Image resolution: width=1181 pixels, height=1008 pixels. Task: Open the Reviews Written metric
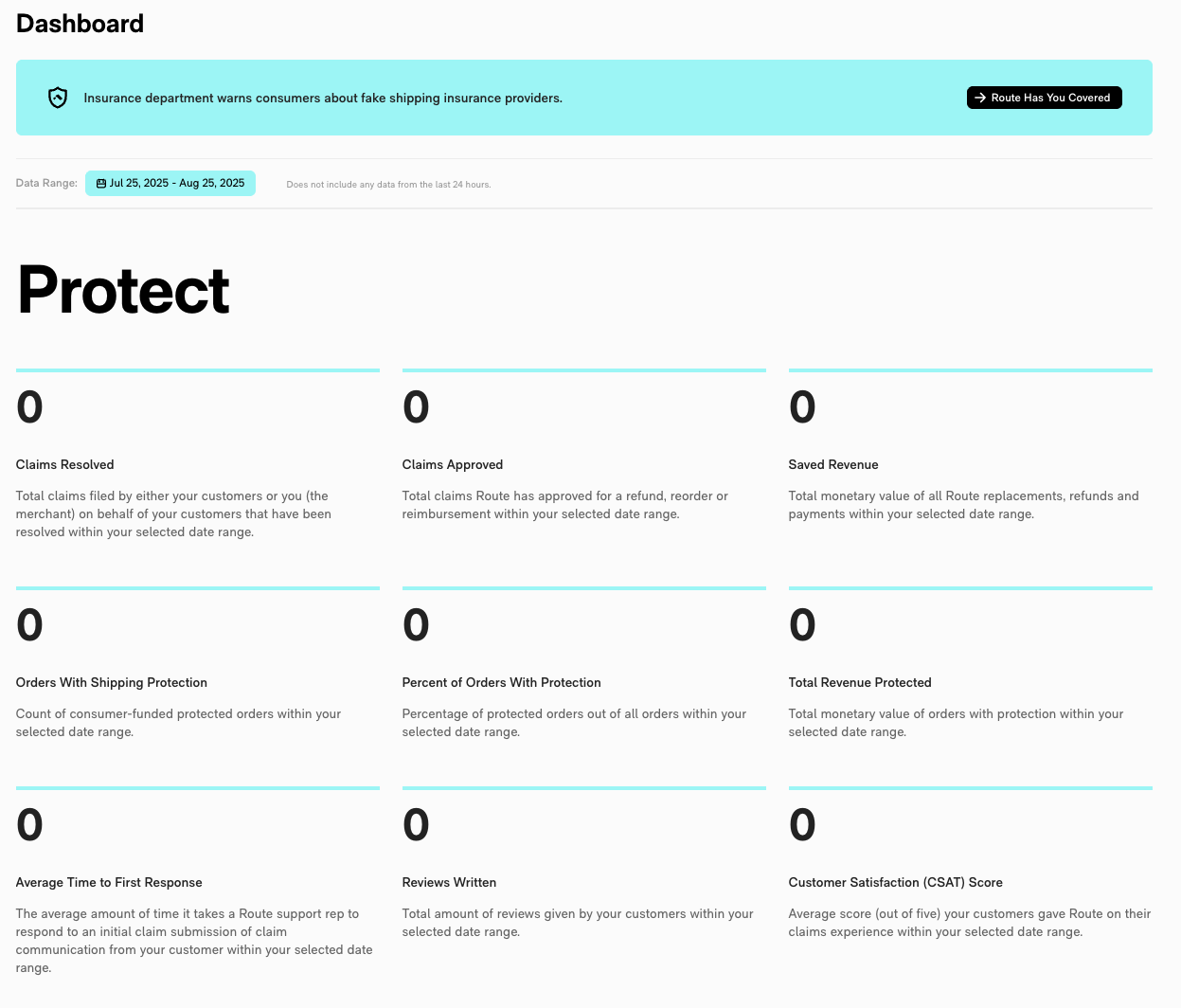(449, 882)
